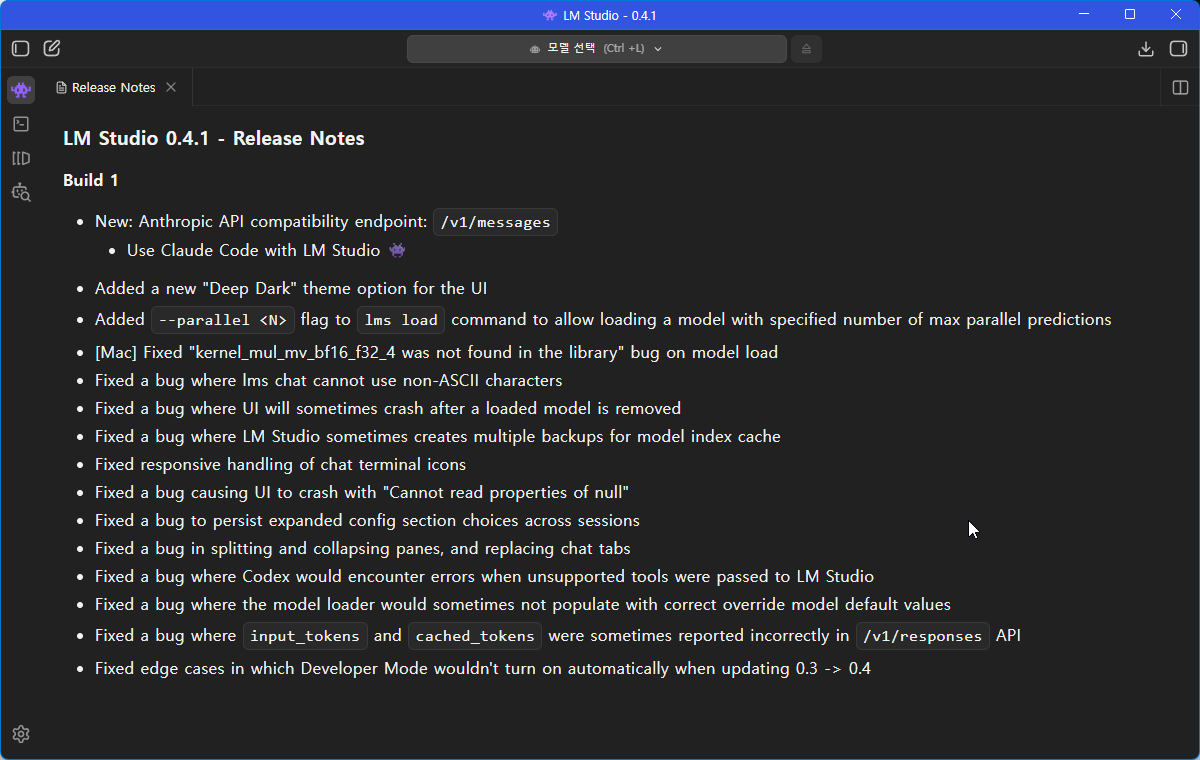Viewport: 1200px width, 760px height.
Task: Minimize the LM Studio window
Action: (1083, 15)
